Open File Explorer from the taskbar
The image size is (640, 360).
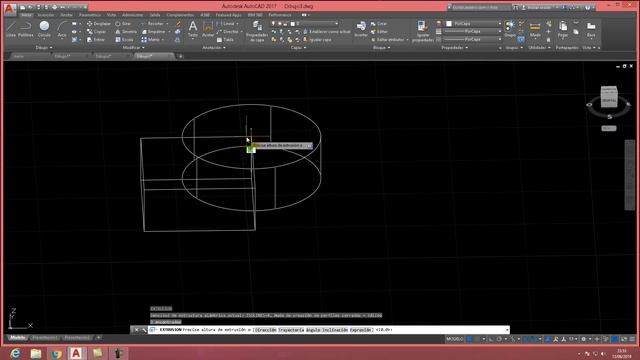click(x=36, y=353)
